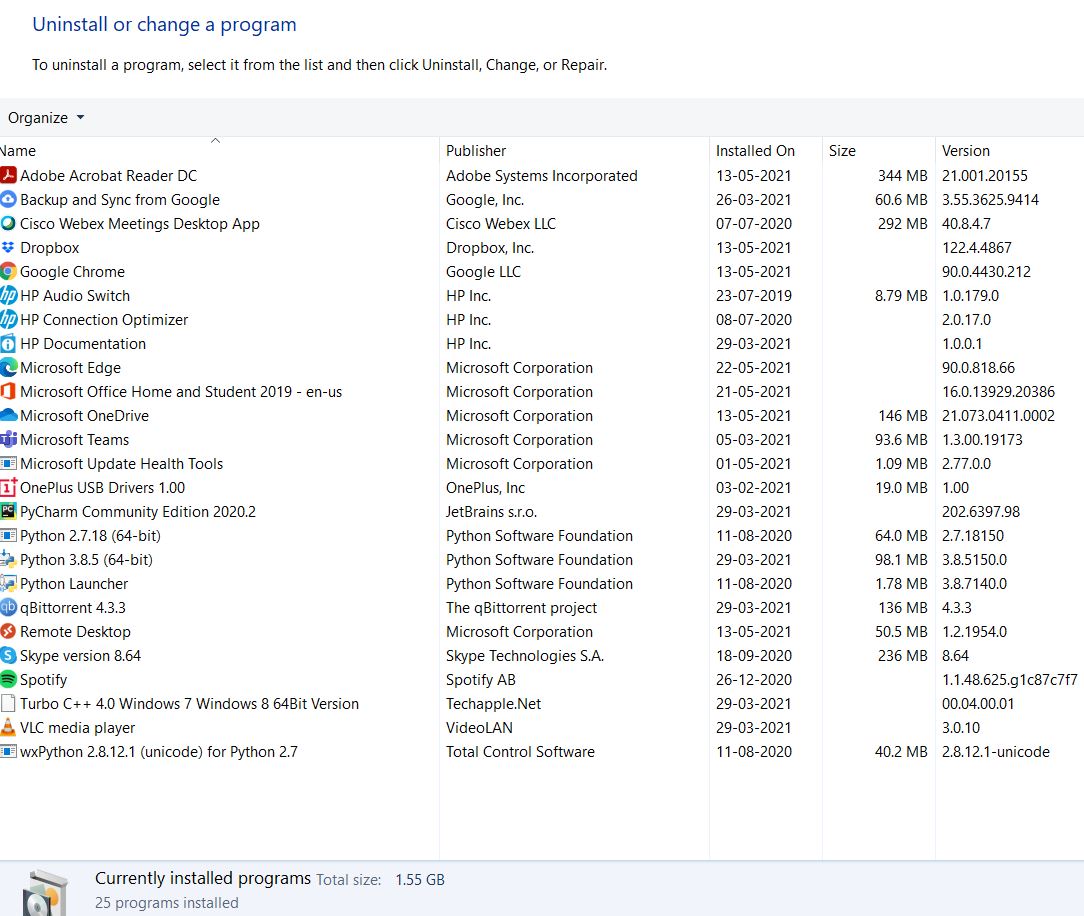The image size is (1084, 916).
Task: Click the Remote Desktop icon
Action: point(8,631)
